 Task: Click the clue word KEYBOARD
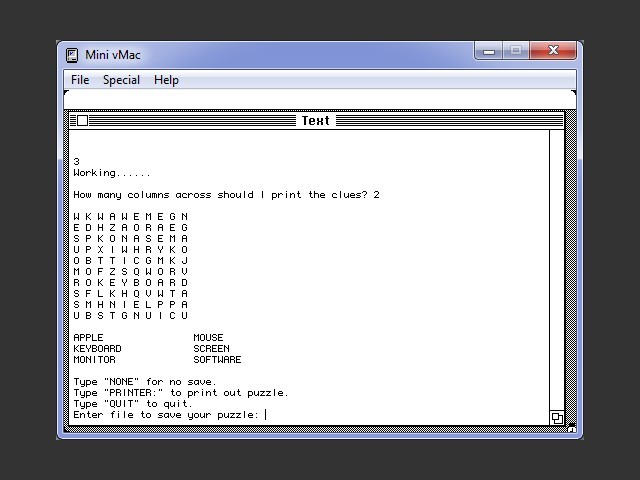[97, 349]
